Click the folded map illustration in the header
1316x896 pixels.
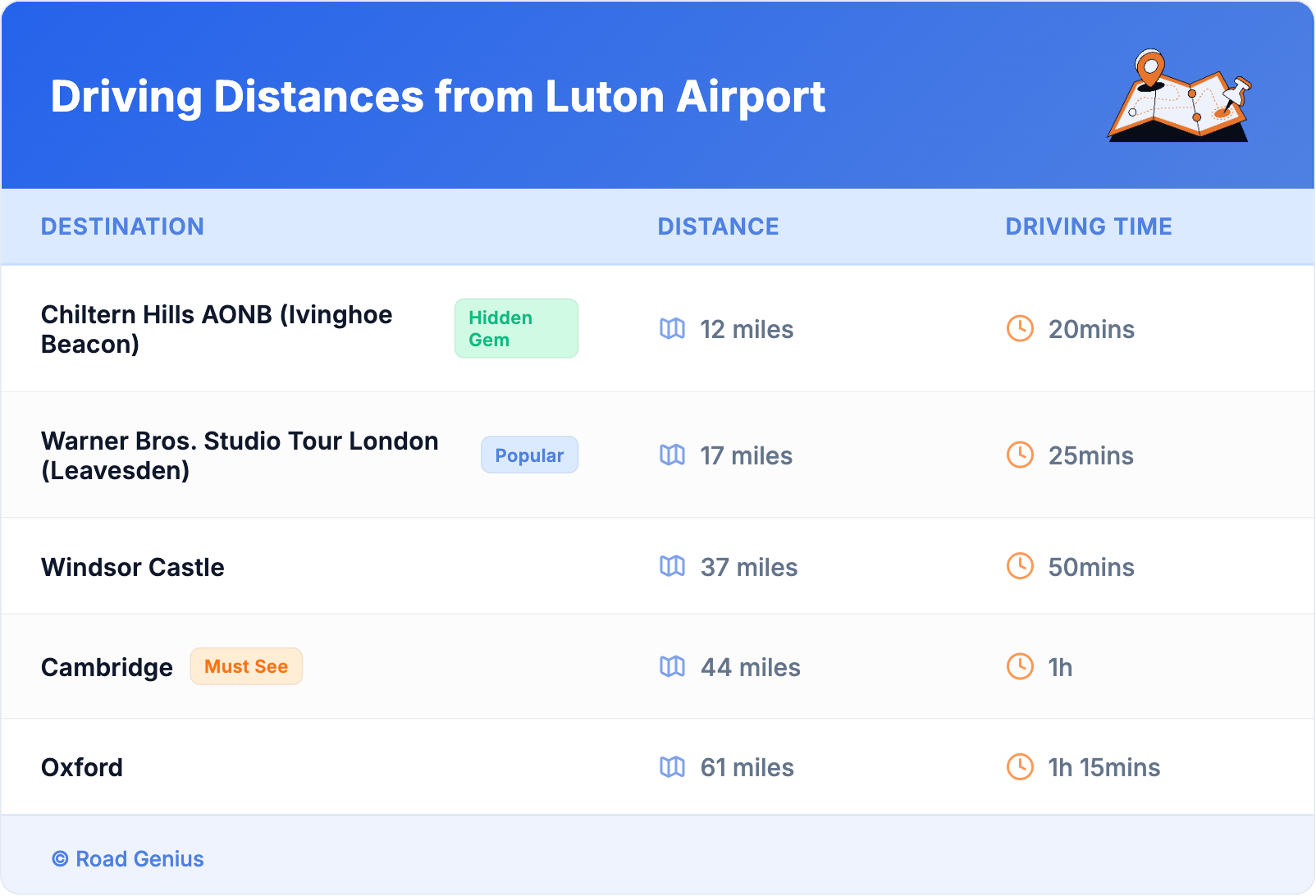1179,97
